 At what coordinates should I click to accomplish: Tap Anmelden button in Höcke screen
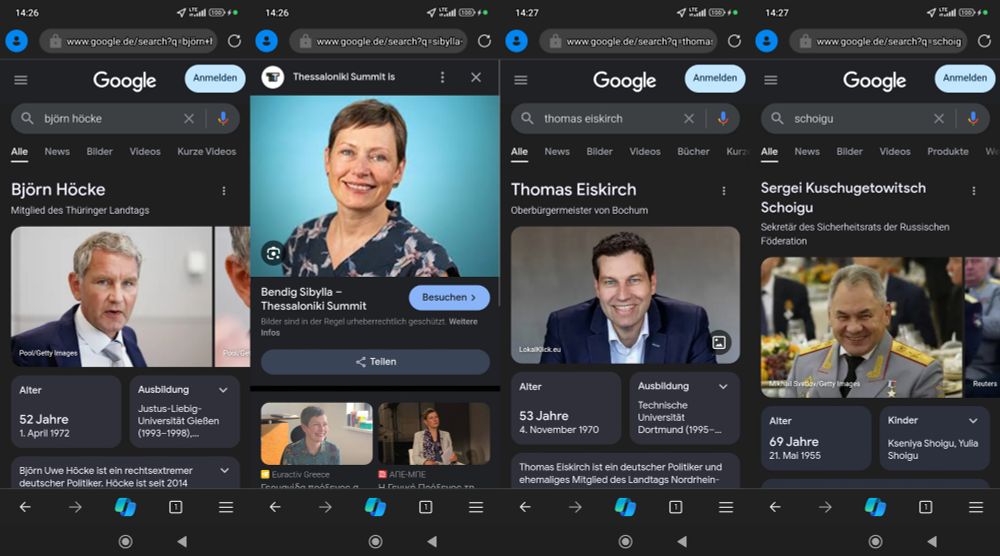(x=215, y=78)
